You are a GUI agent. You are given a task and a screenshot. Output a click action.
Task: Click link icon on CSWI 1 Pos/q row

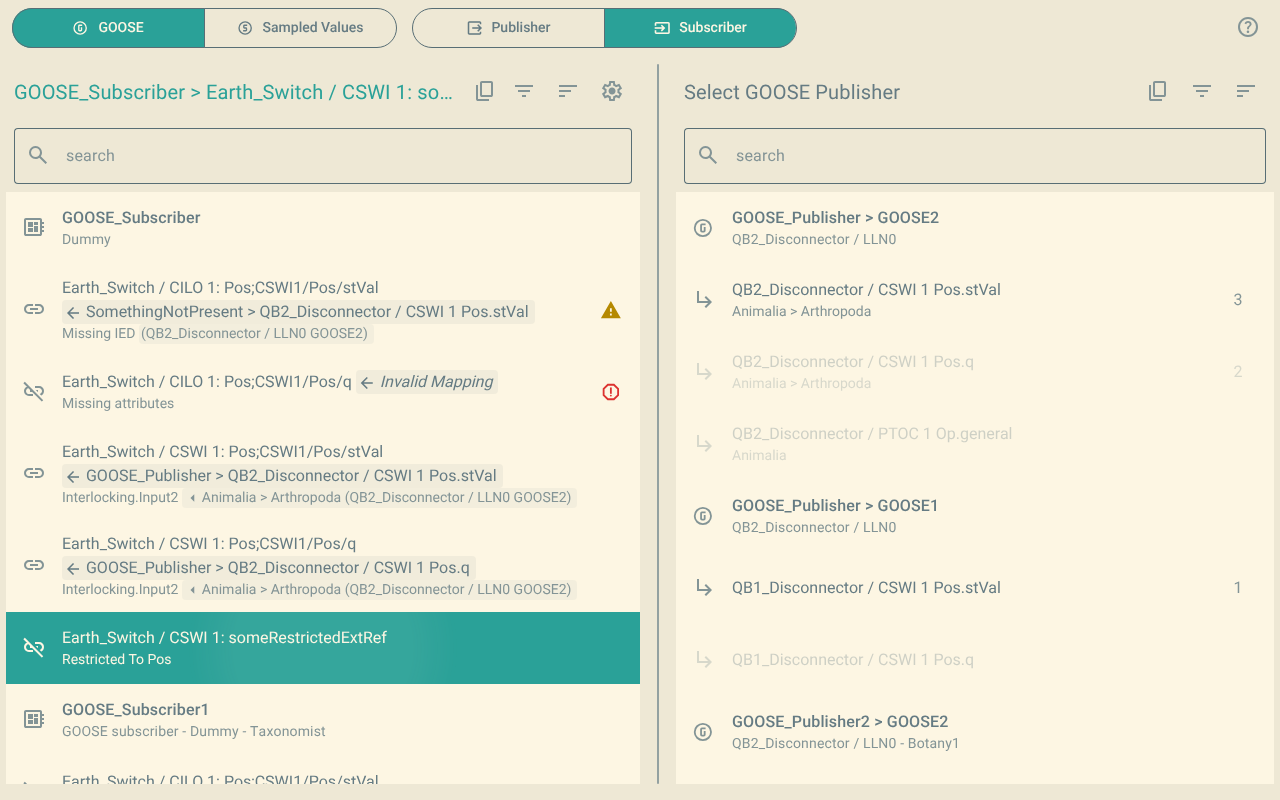point(34,566)
